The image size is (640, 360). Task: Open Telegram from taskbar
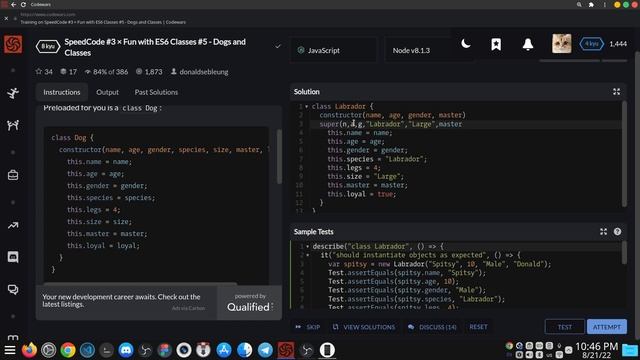[265, 350]
